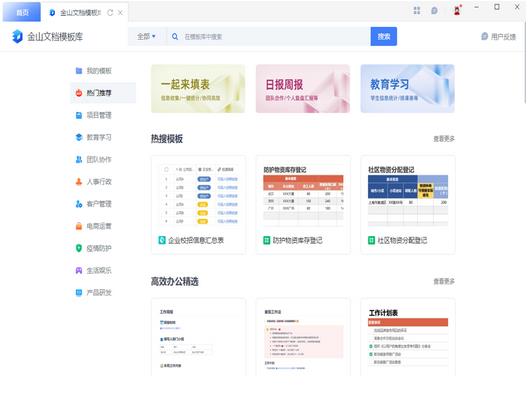Click the blue 搜索 button

click(x=384, y=36)
